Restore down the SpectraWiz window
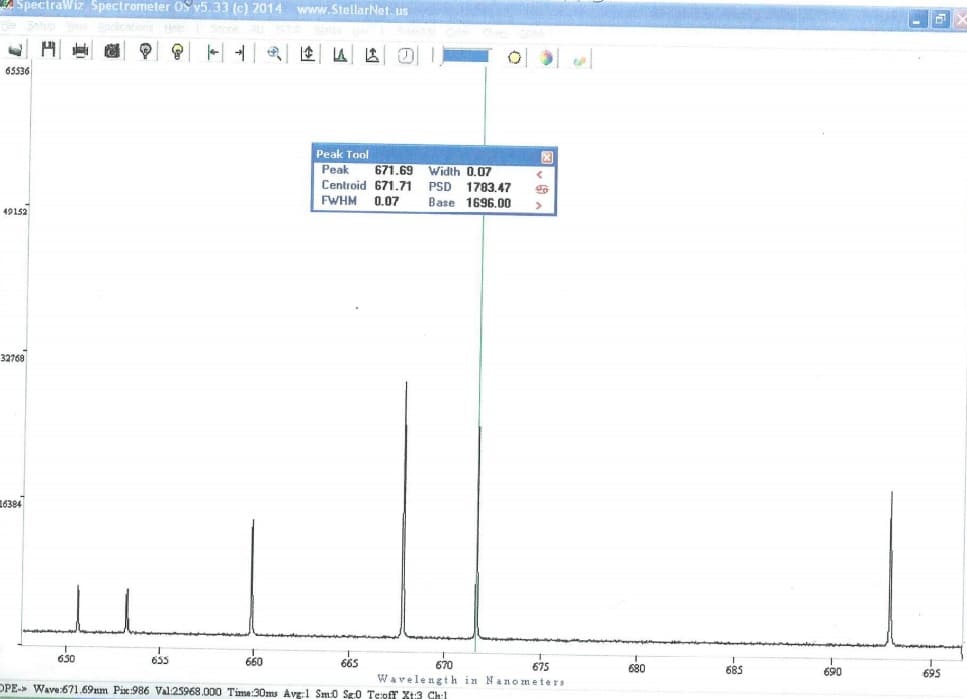The width and height of the screenshot is (967, 699). (940, 20)
